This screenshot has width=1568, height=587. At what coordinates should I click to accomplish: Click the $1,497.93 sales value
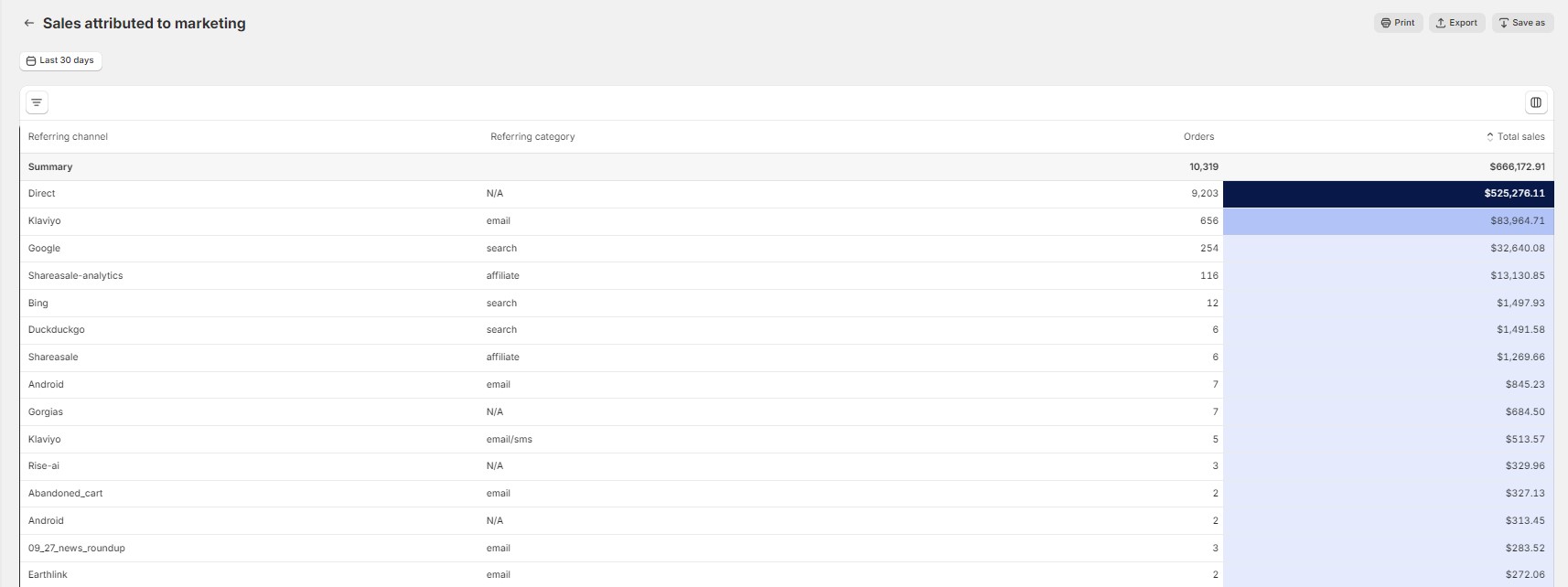click(1520, 303)
